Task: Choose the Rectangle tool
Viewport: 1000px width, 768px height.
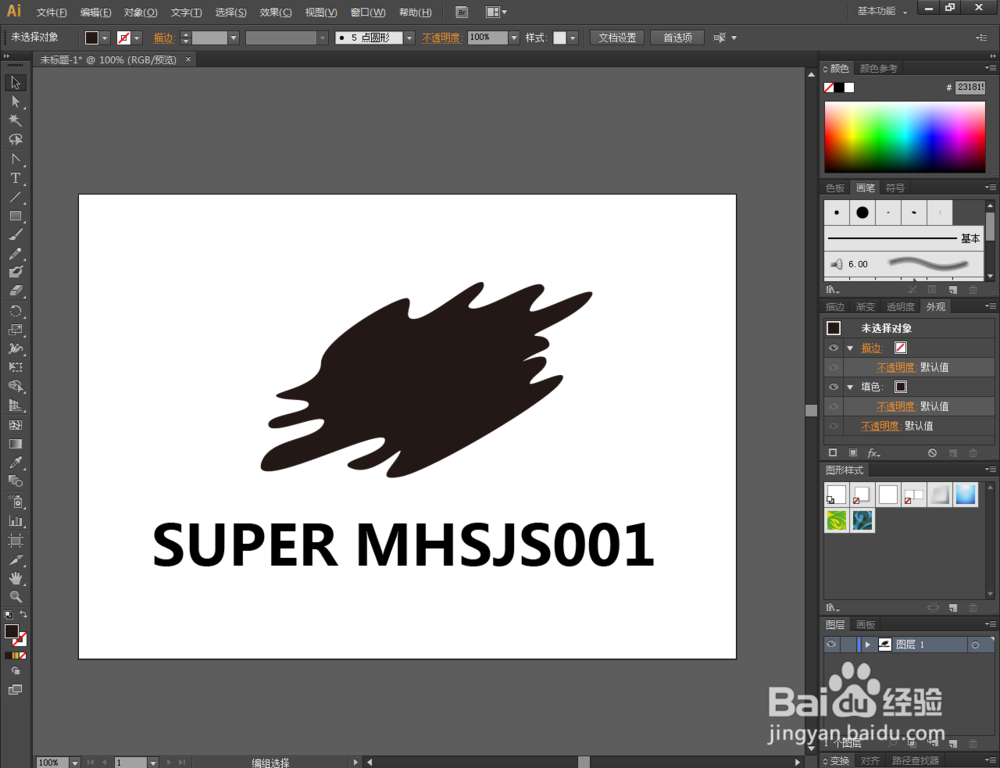Action: point(15,216)
